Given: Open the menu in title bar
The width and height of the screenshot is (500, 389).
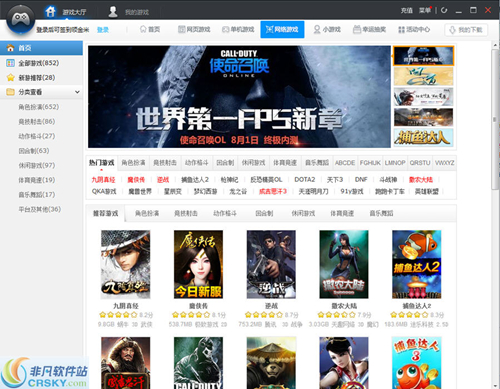Looking at the screenshot, I should point(425,10).
